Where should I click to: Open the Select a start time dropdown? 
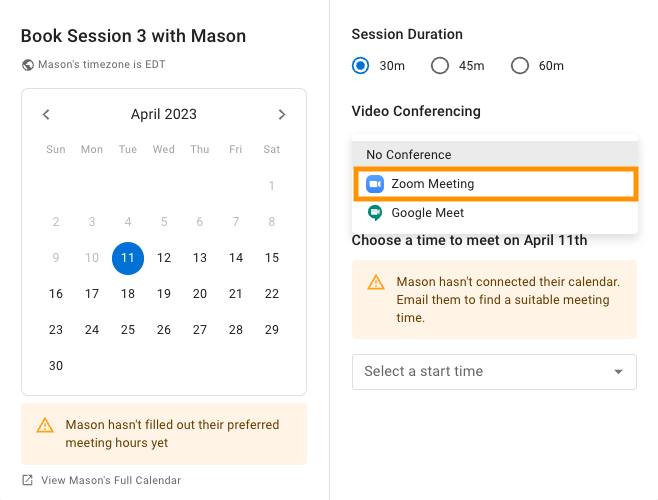click(x=494, y=372)
